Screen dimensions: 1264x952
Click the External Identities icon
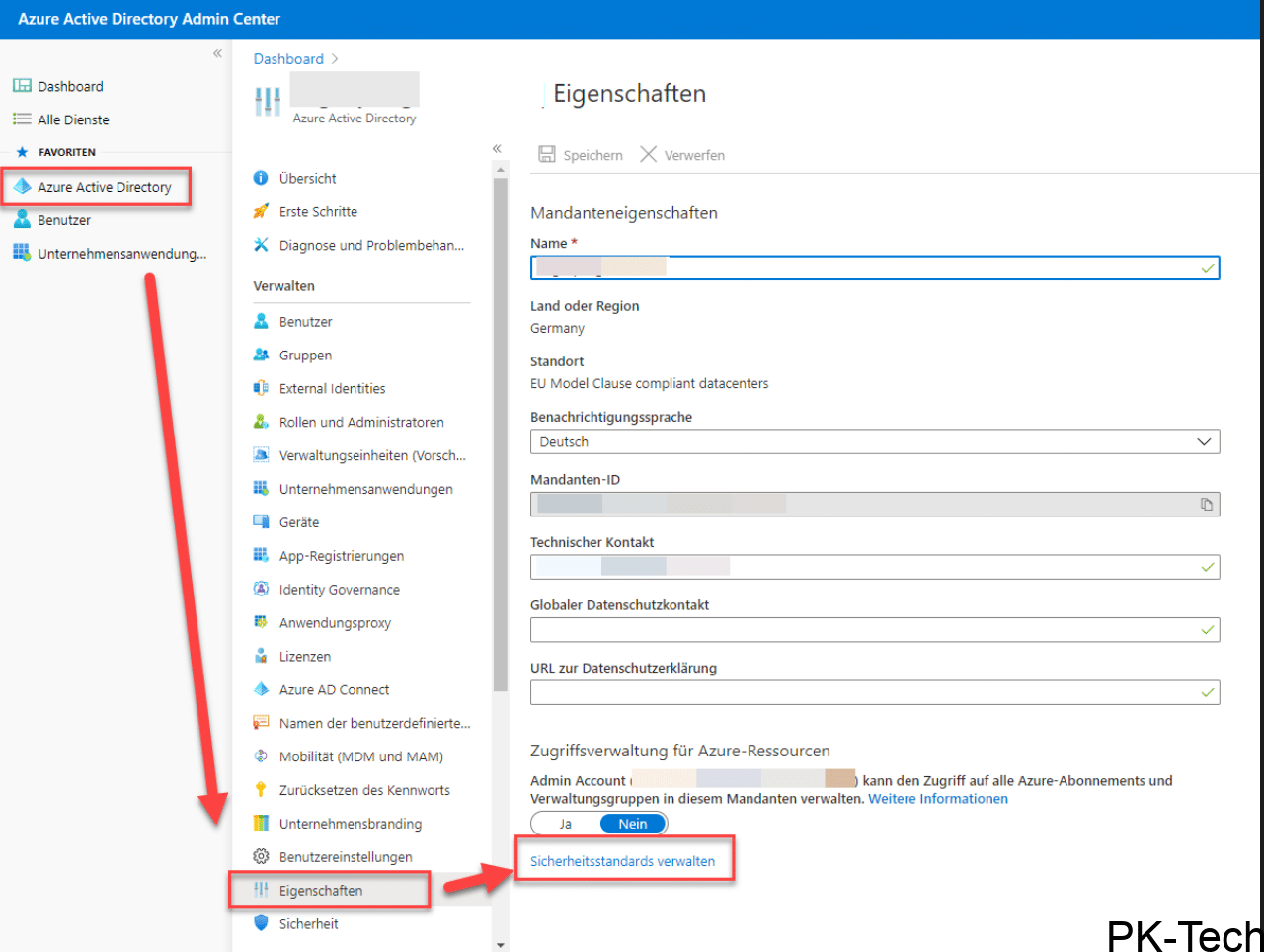(x=261, y=388)
